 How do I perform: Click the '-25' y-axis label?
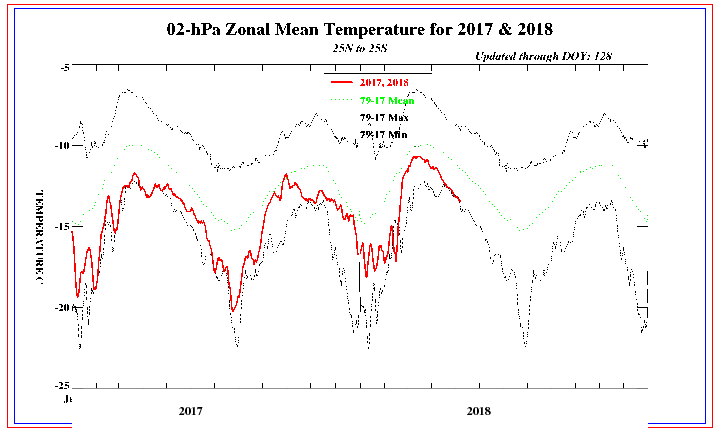coord(62,385)
